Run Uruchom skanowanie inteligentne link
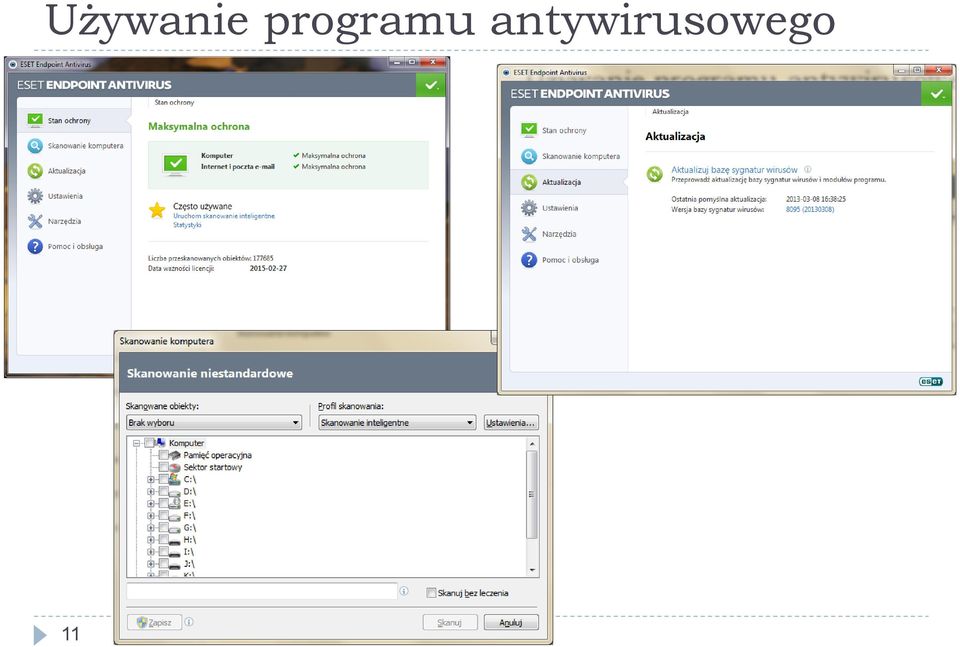 223,216
